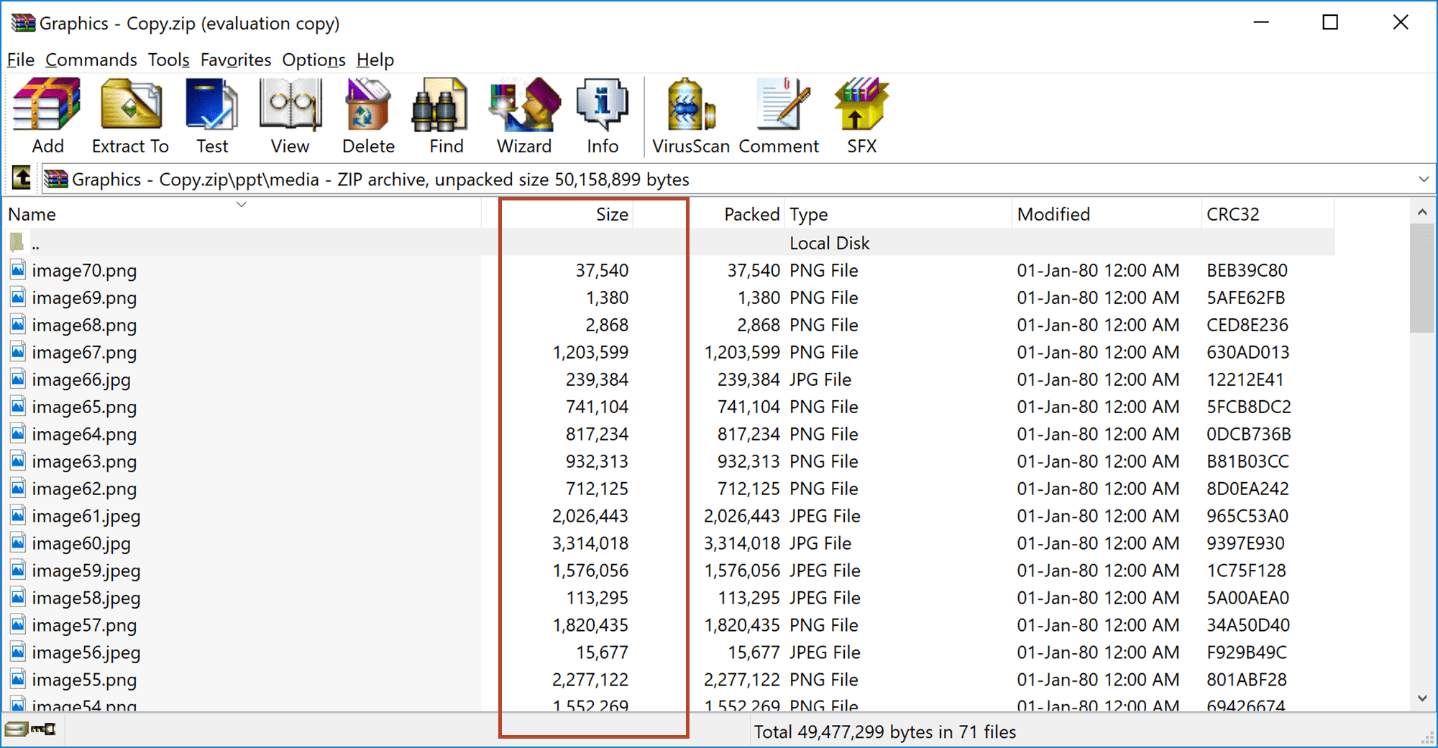
Task: Click the Comment toolbar icon
Action: pos(779,116)
